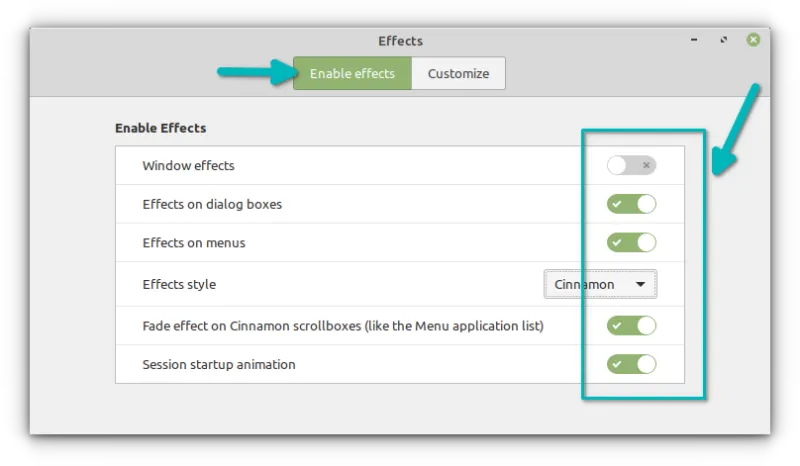800x466 pixels.
Task: Switch to the Enable effects tab
Action: click(x=352, y=73)
